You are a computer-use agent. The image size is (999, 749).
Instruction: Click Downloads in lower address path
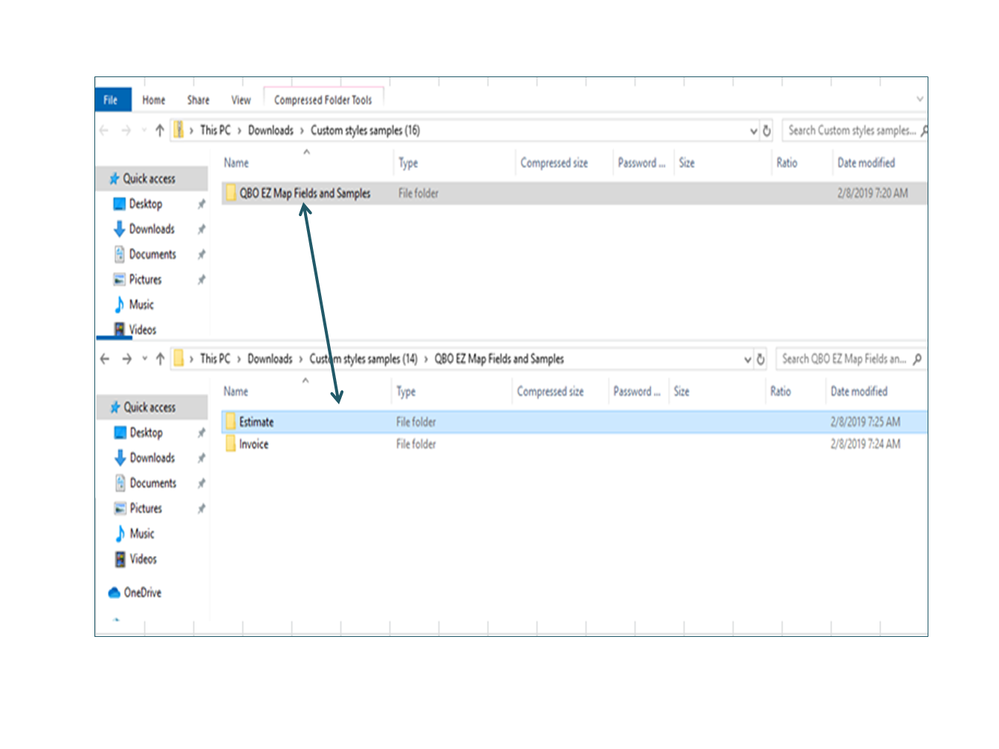270,359
